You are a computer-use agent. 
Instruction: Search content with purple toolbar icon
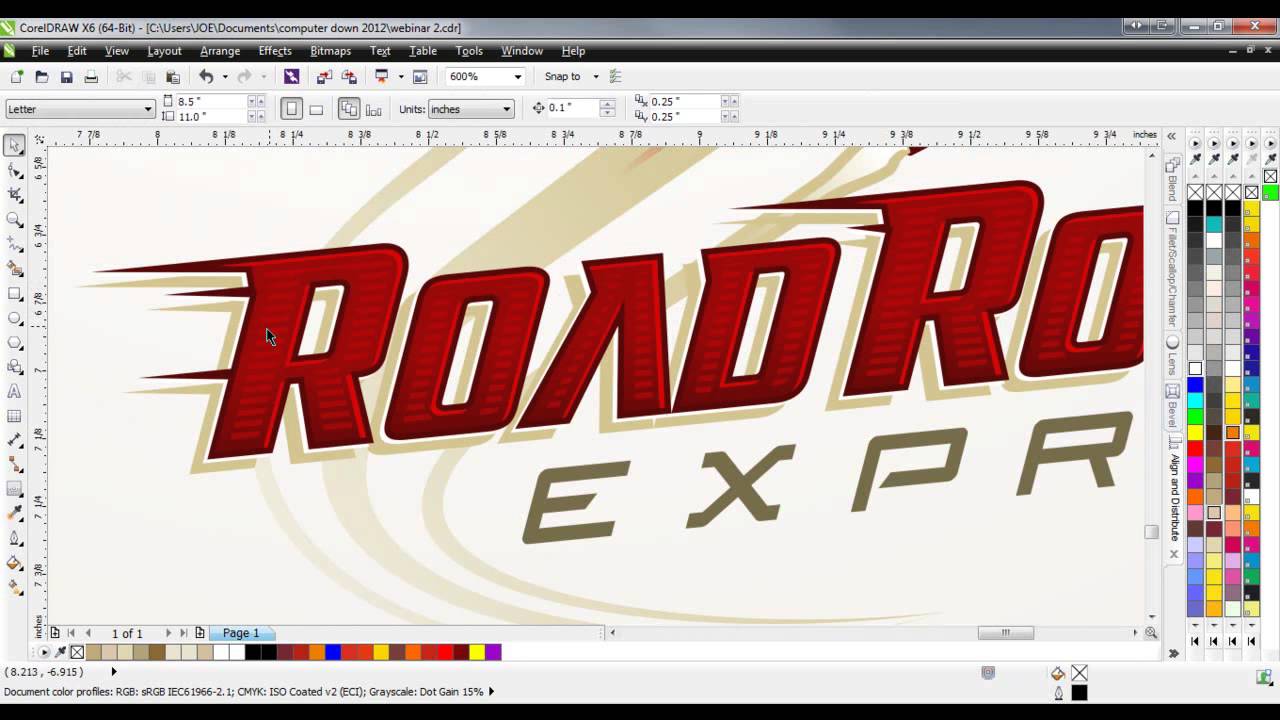click(x=291, y=76)
